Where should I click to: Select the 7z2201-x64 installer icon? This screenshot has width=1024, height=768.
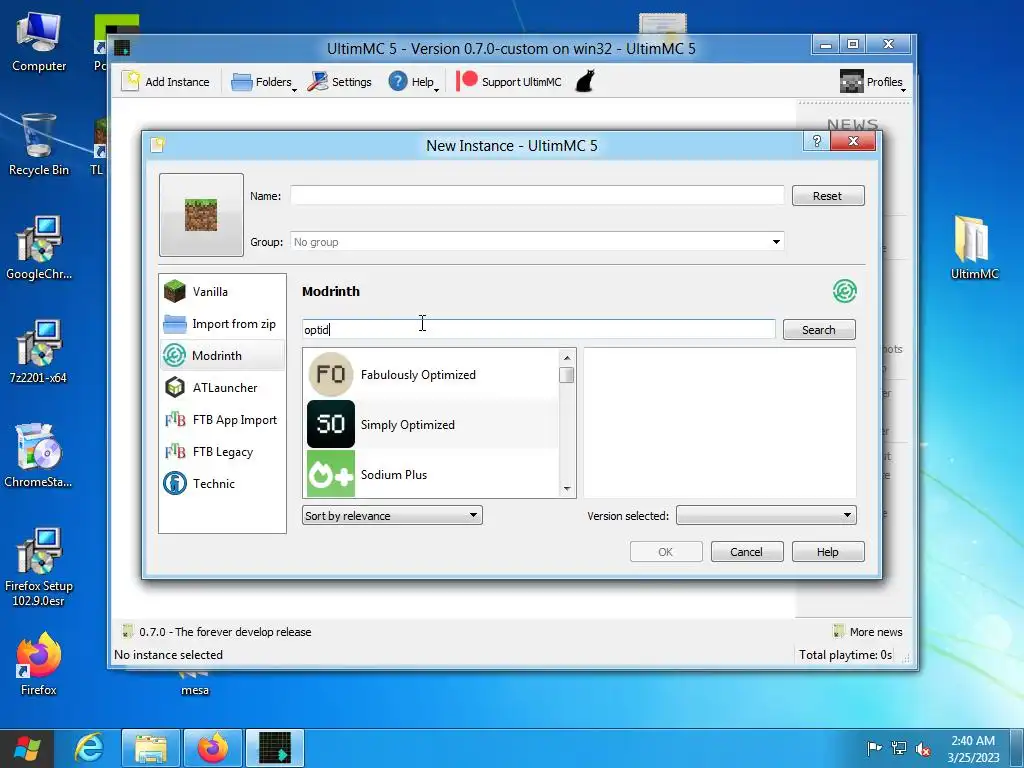tap(39, 352)
